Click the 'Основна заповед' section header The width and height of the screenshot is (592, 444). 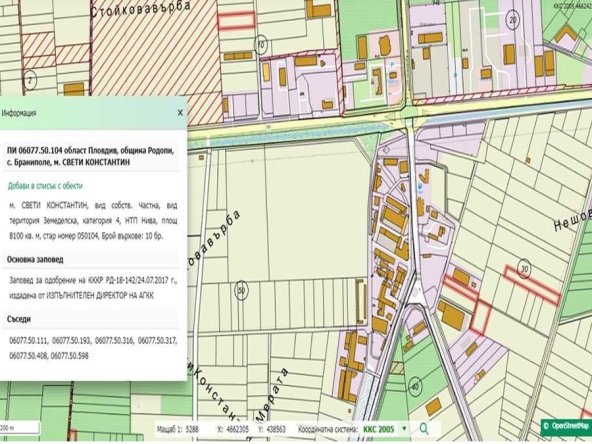(35, 260)
